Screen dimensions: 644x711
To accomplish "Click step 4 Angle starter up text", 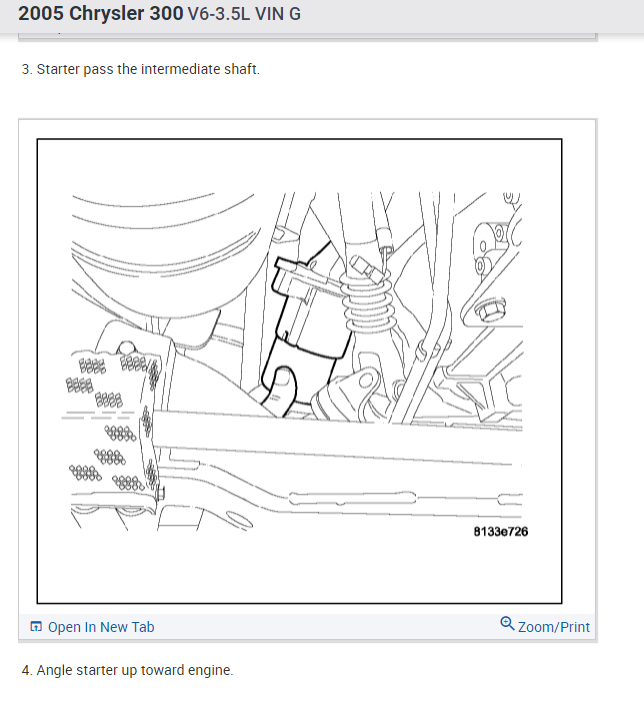I will pos(127,670).
